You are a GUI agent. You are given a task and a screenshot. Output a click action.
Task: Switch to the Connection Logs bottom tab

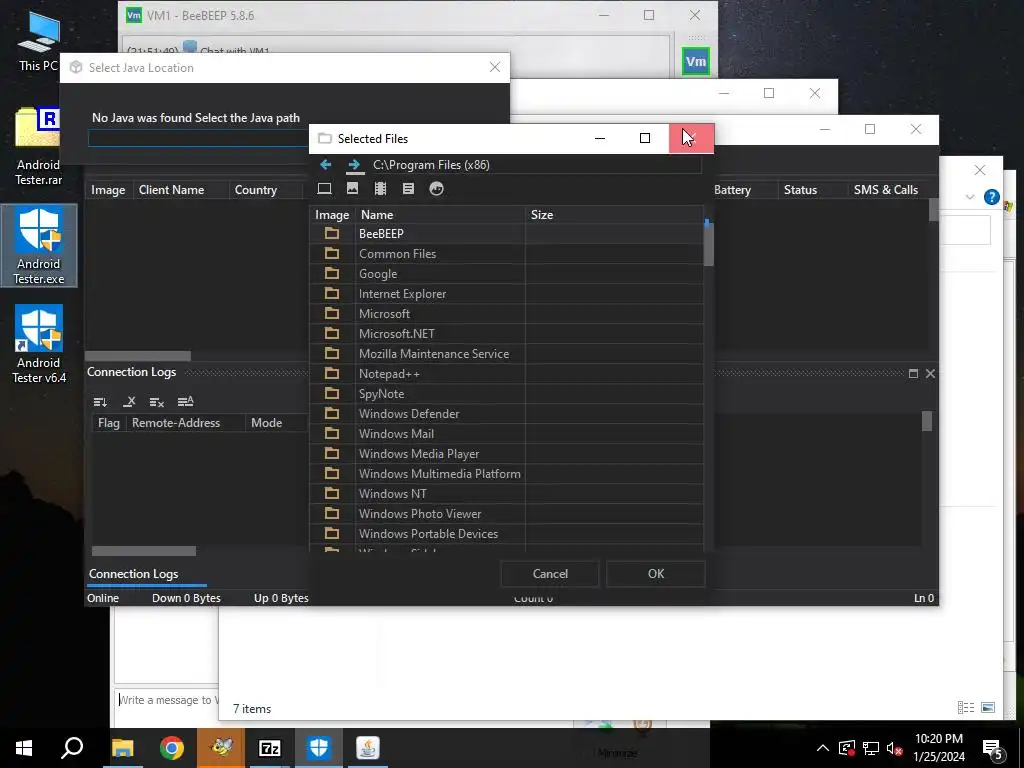point(133,574)
